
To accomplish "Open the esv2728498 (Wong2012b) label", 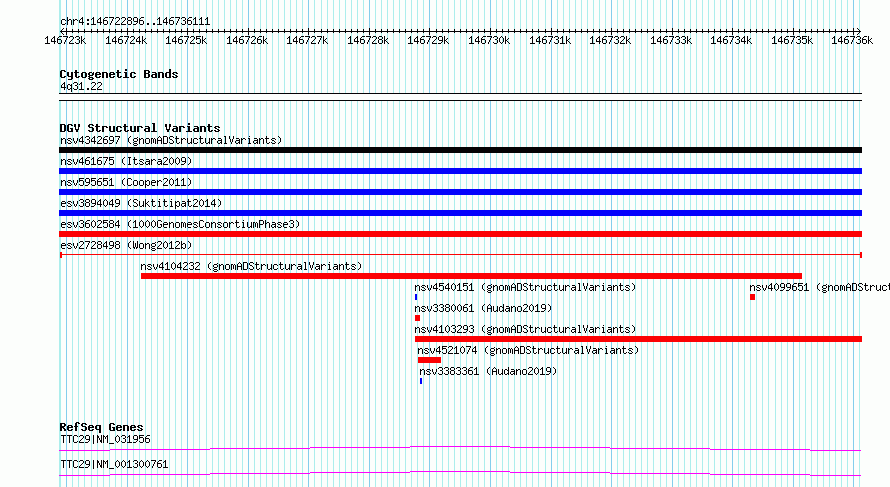I will 126,245.
